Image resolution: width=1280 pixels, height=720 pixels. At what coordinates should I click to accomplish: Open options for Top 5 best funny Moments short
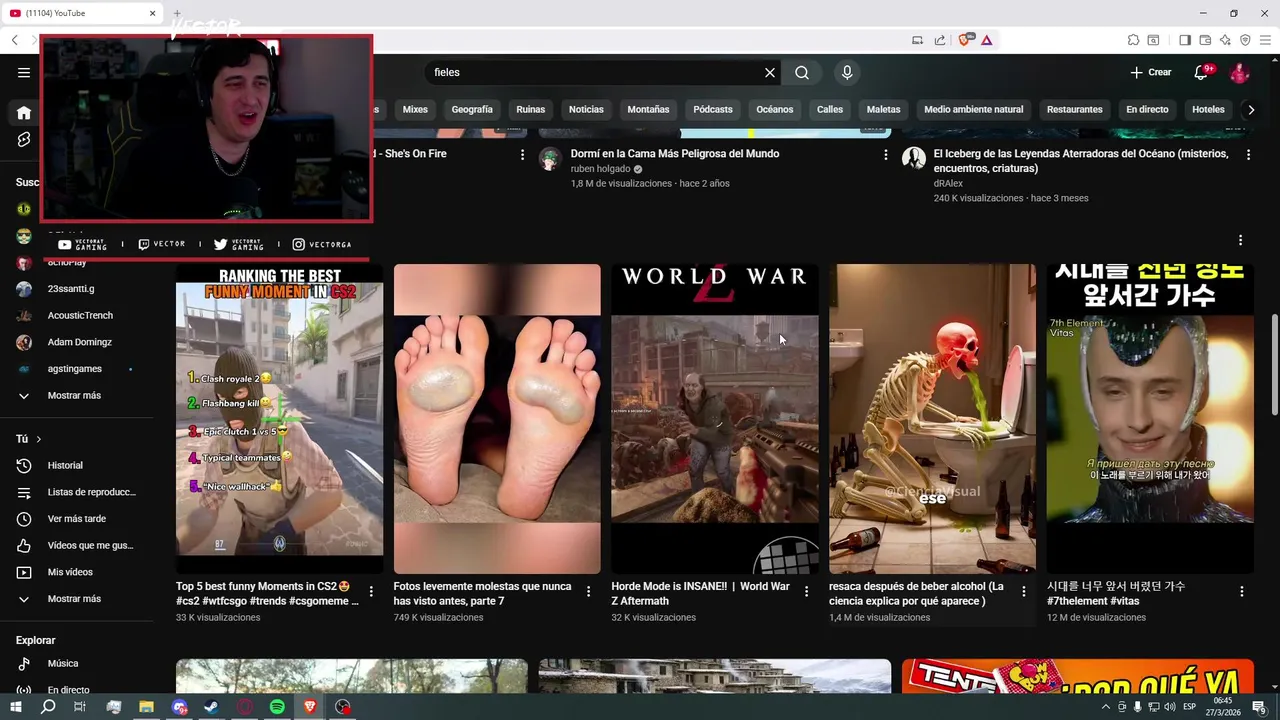click(371, 592)
